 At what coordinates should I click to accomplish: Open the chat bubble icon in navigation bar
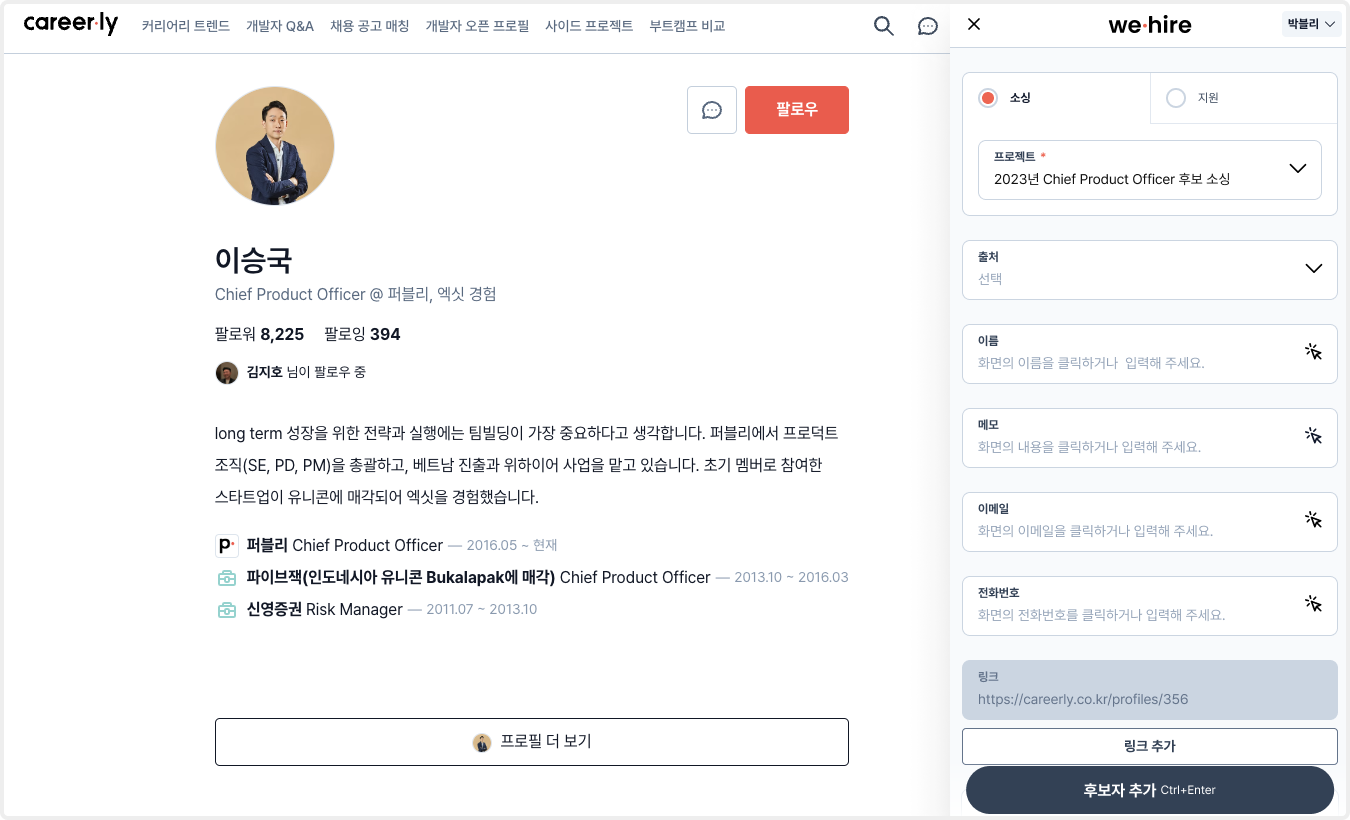click(928, 26)
